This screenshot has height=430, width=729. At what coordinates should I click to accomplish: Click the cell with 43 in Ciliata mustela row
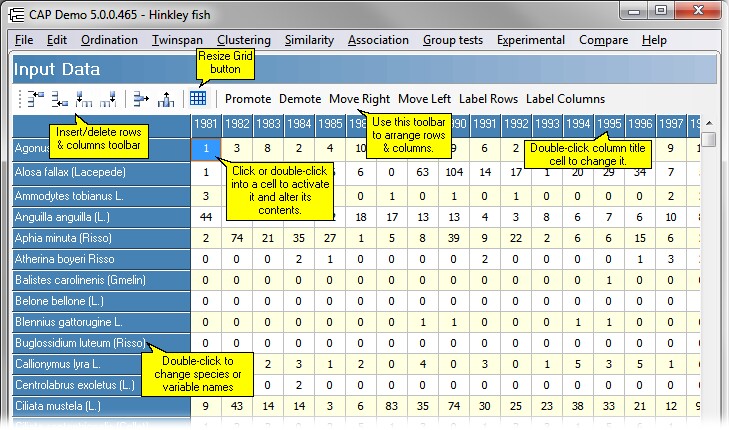(x=237, y=406)
